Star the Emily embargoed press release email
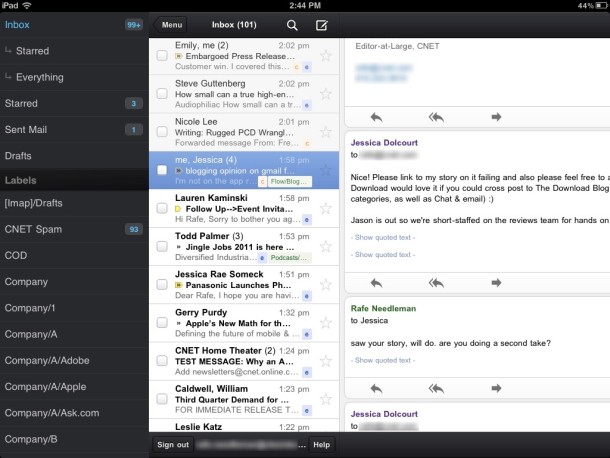Image resolution: width=610 pixels, height=458 pixels. pos(325,56)
